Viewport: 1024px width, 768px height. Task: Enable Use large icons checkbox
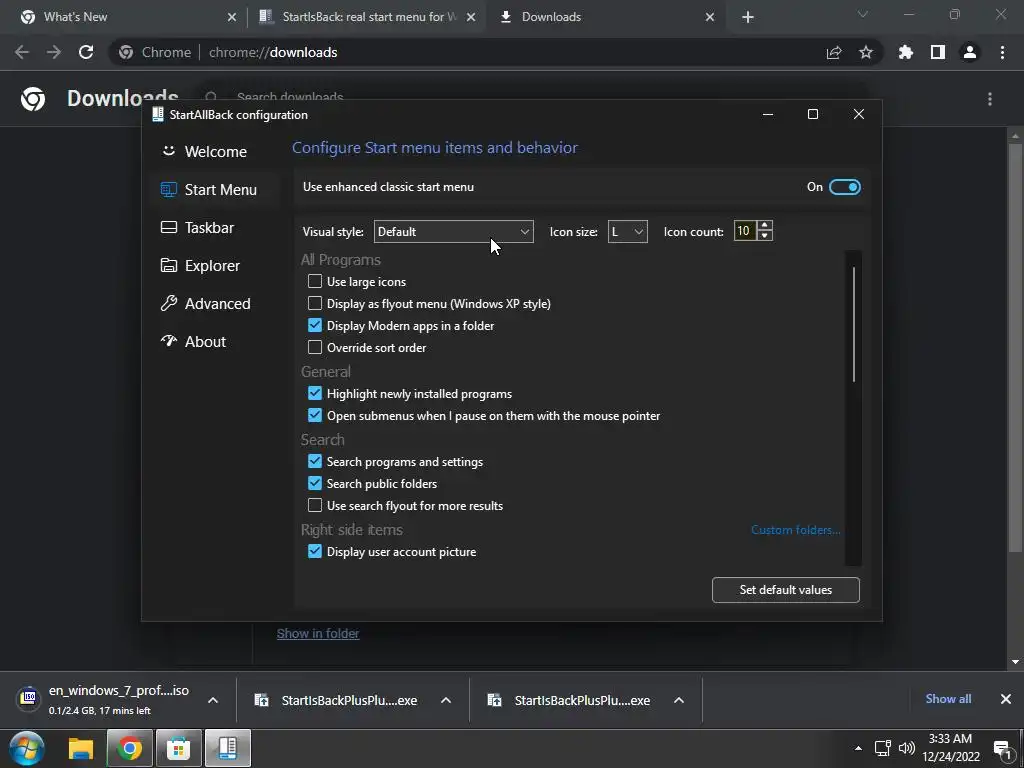[x=315, y=281]
